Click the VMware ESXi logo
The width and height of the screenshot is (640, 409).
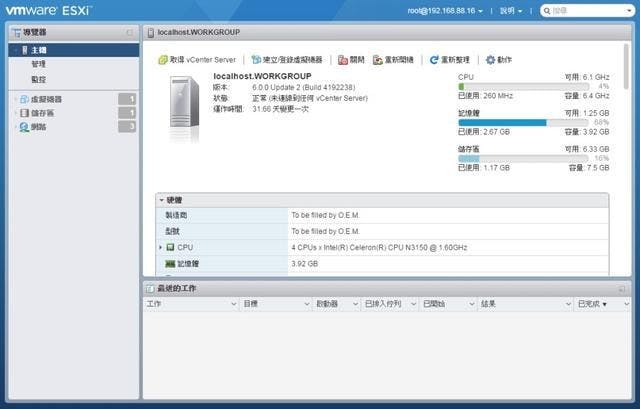(49, 10)
